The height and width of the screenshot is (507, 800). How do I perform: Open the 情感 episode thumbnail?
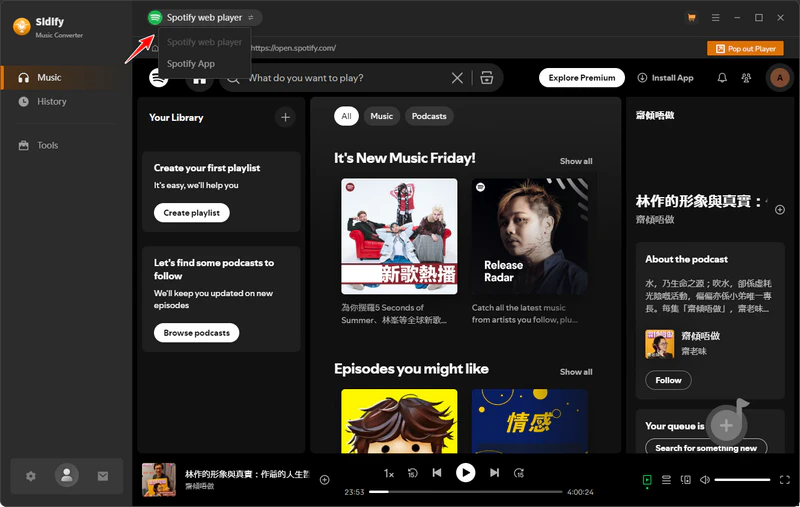530,421
